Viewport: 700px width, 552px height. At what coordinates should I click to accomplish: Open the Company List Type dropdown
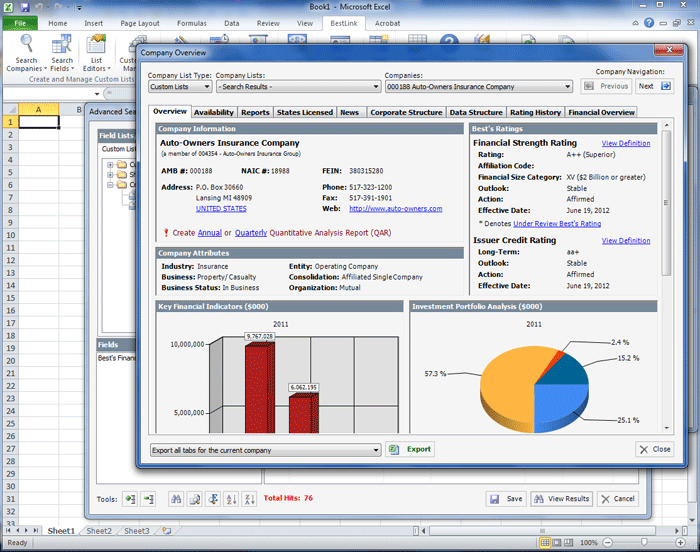(180, 87)
